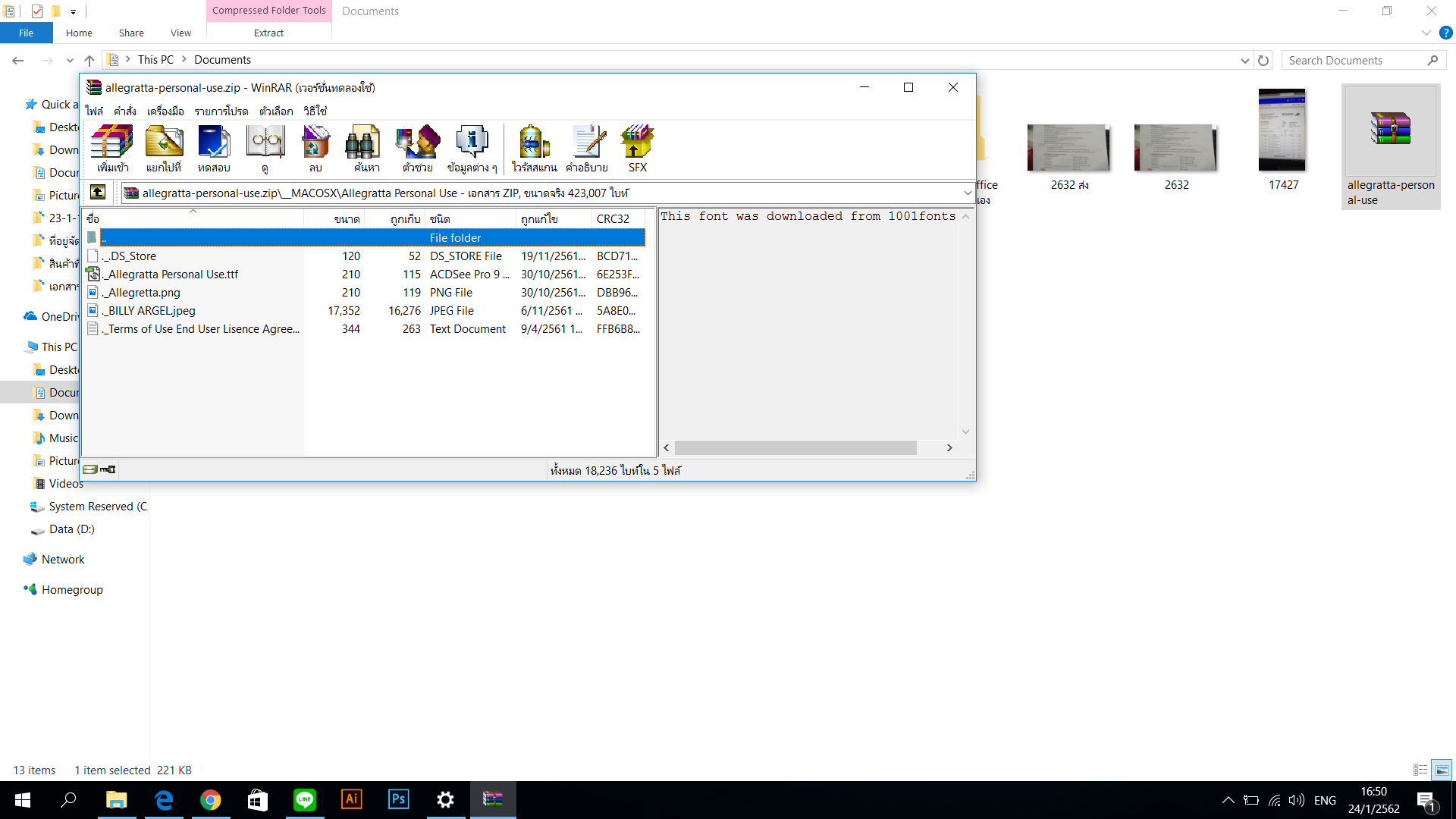The width and height of the screenshot is (1456, 819).
Task: Click the horizontal scrollbar in comment pane
Action: (795, 447)
